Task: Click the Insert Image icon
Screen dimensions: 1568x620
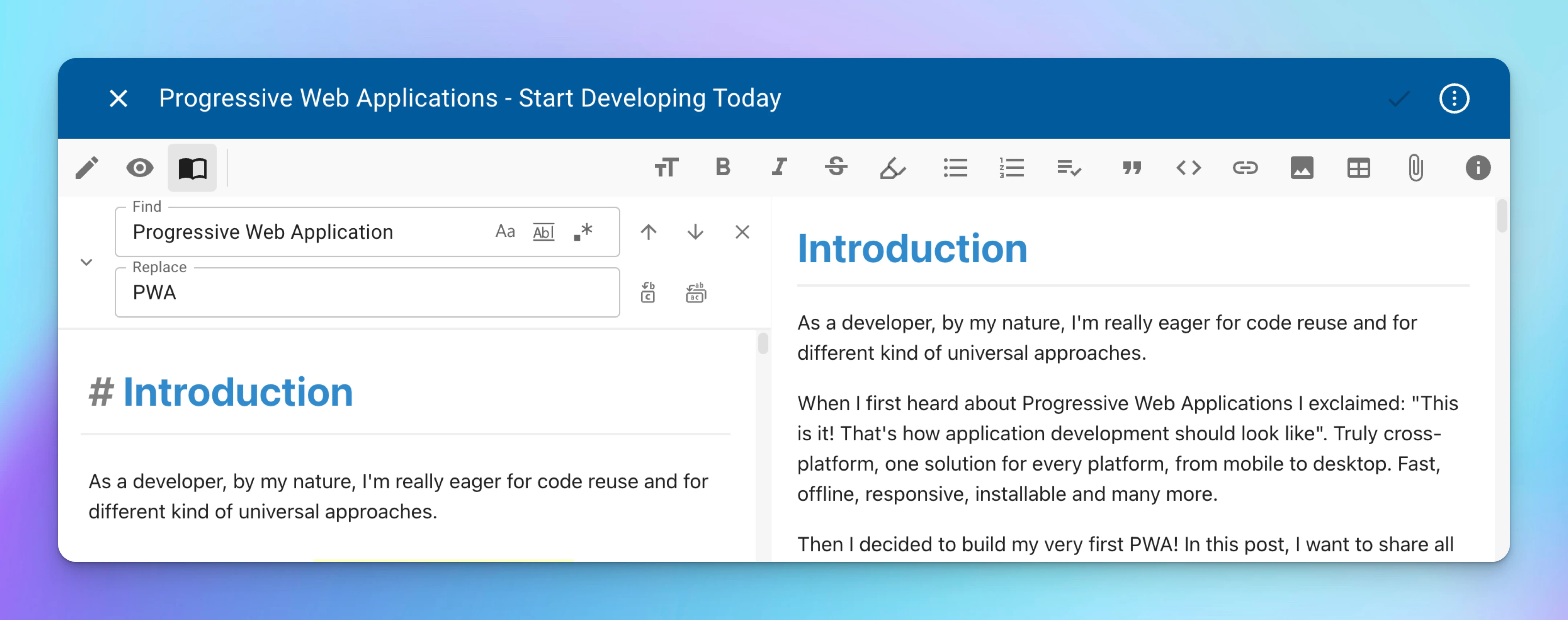Action: [x=1302, y=168]
